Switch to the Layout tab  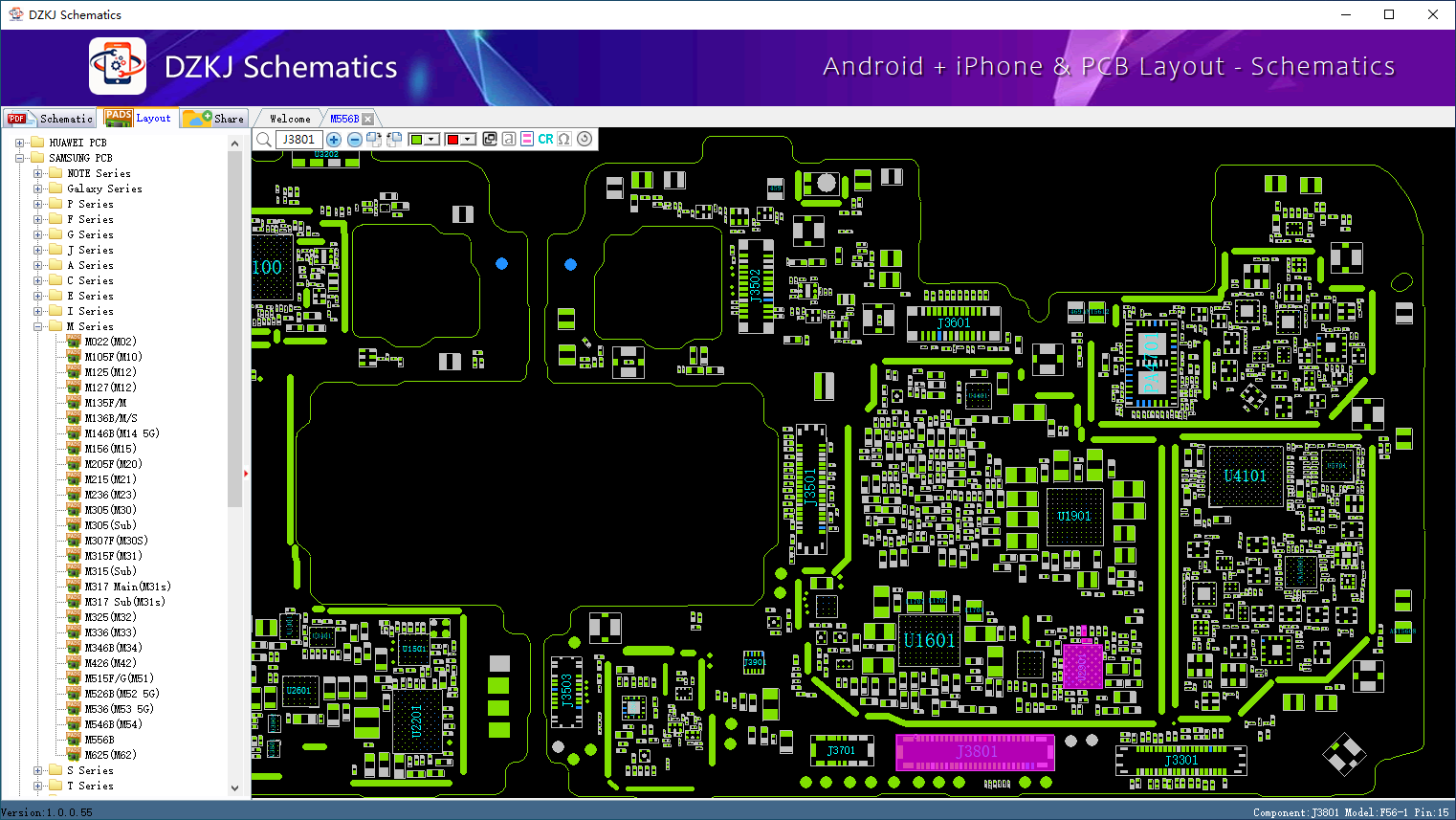(139, 118)
